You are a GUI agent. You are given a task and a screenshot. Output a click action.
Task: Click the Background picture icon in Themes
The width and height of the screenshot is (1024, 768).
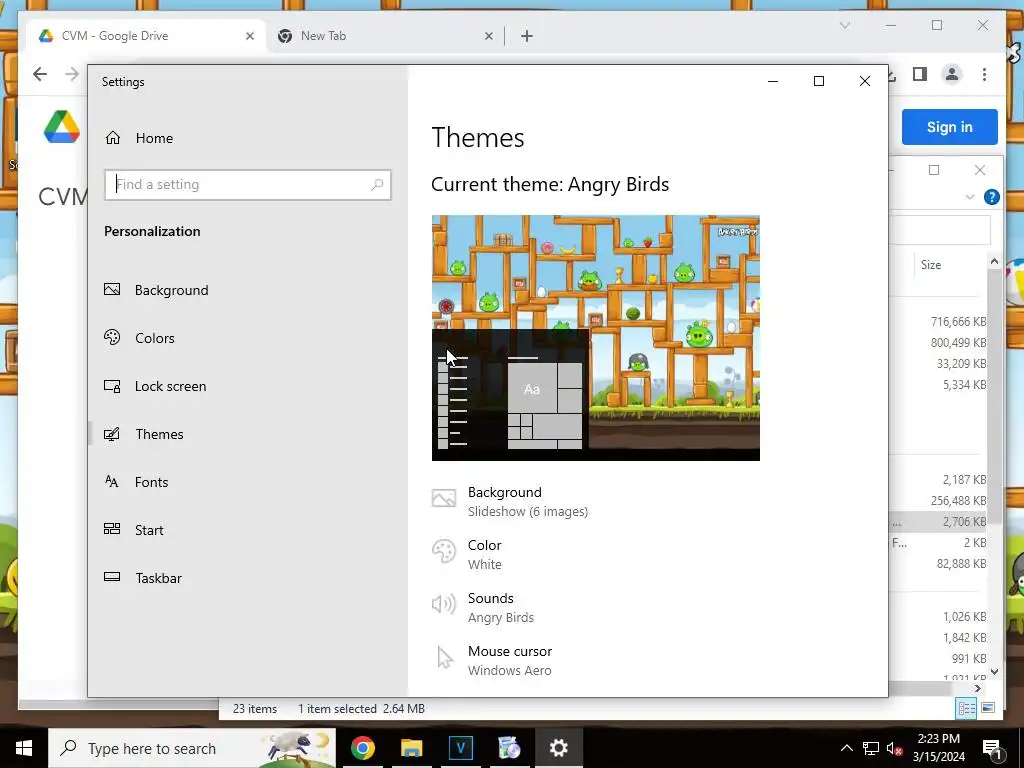(443, 498)
